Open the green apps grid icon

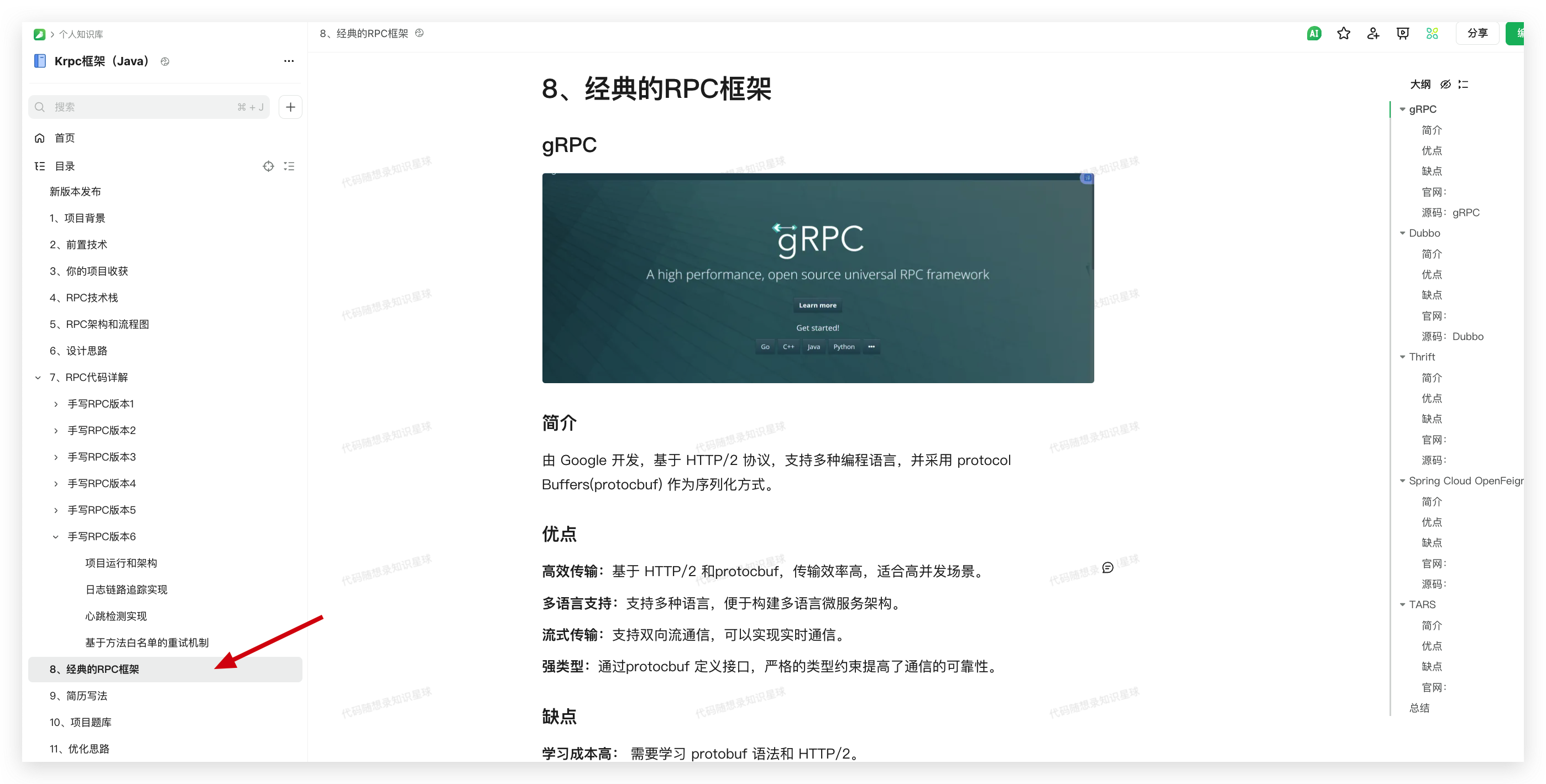(1432, 34)
